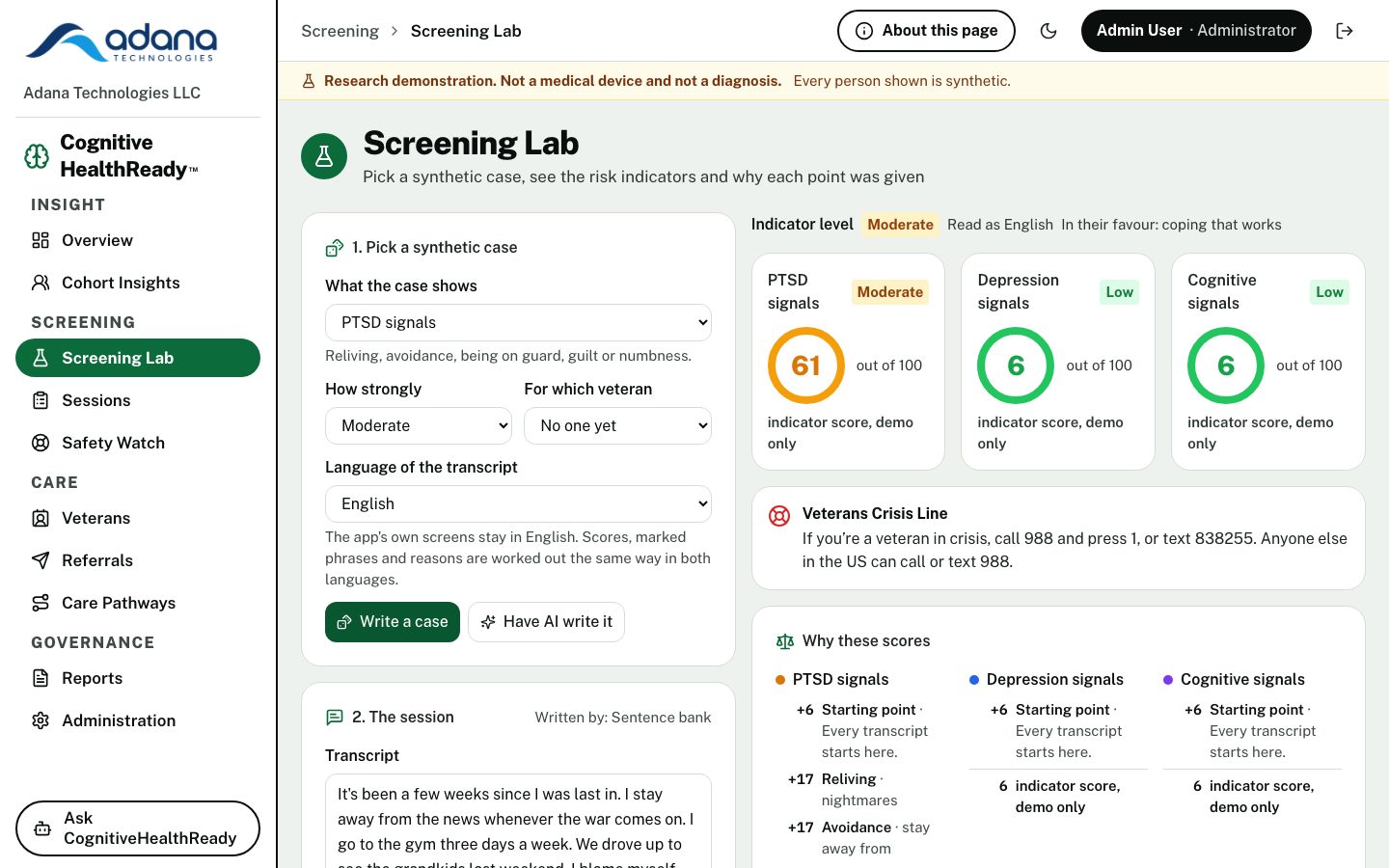Select Screening Lab in the sidebar
The width and height of the screenshot is (1389, 868).
click(138, 358)
